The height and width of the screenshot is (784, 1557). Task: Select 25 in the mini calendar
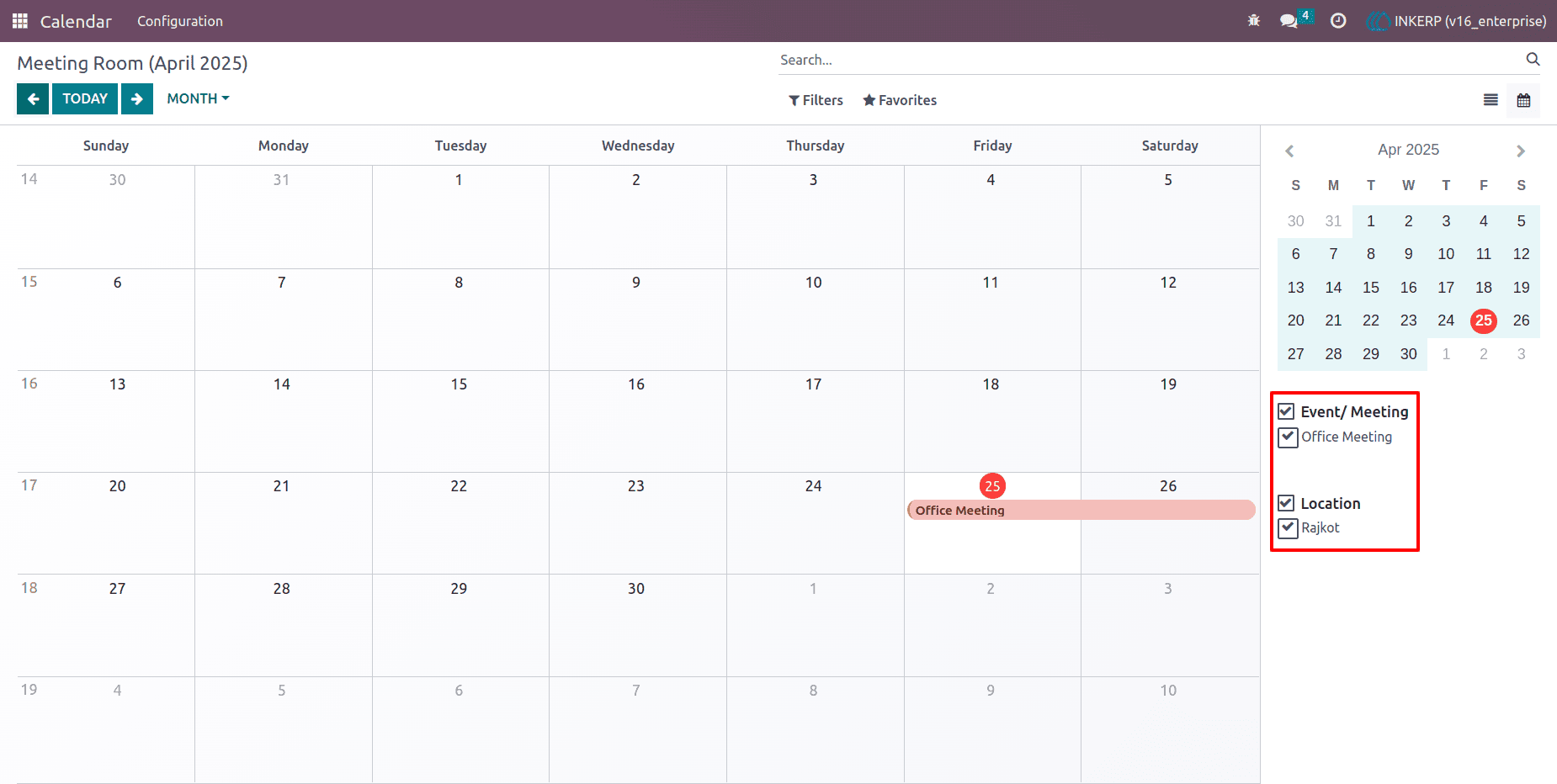1483,320
